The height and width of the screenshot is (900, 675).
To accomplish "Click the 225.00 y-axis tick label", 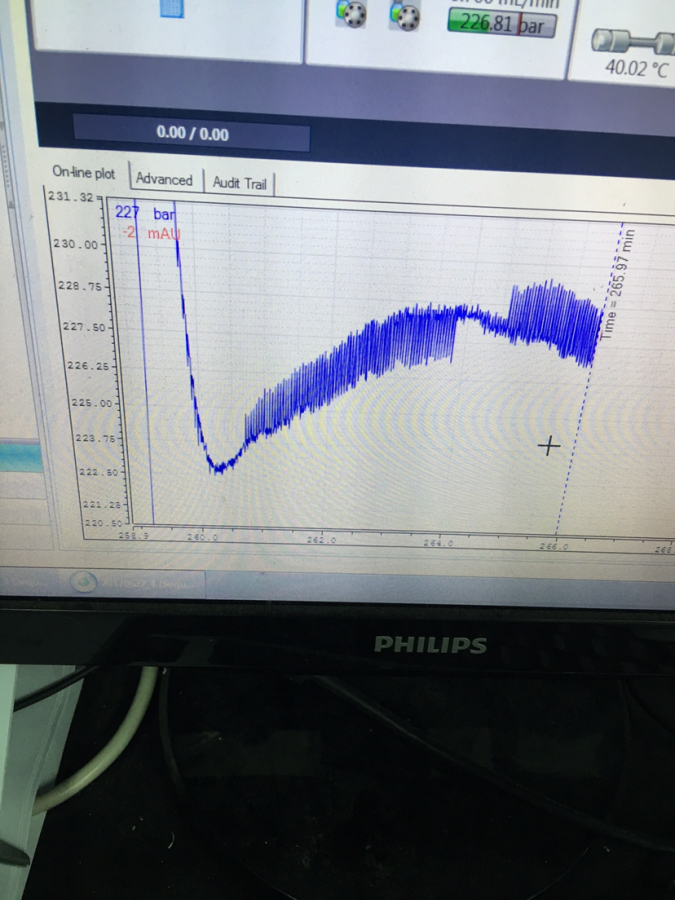I will pyautogui.click(x=92, y=403).
